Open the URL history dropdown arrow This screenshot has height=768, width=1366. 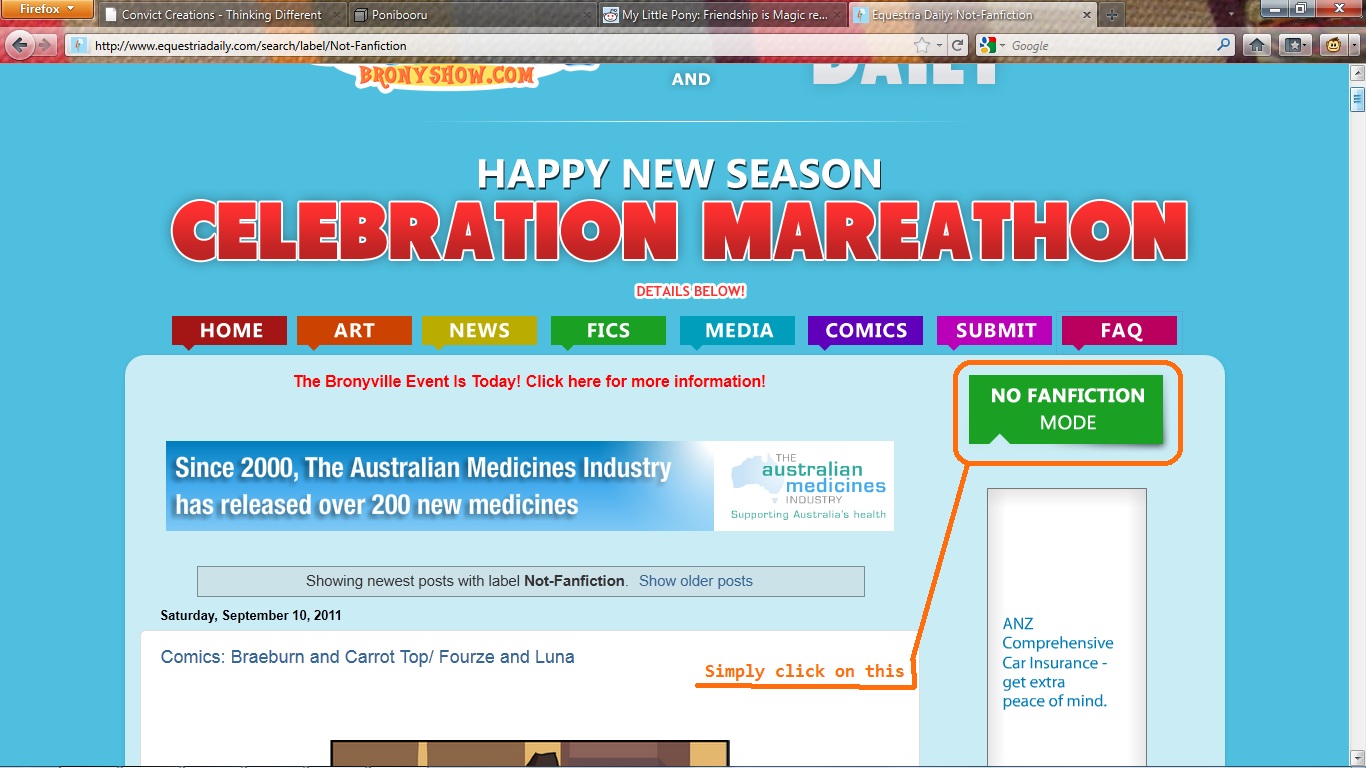coord(940,46)
